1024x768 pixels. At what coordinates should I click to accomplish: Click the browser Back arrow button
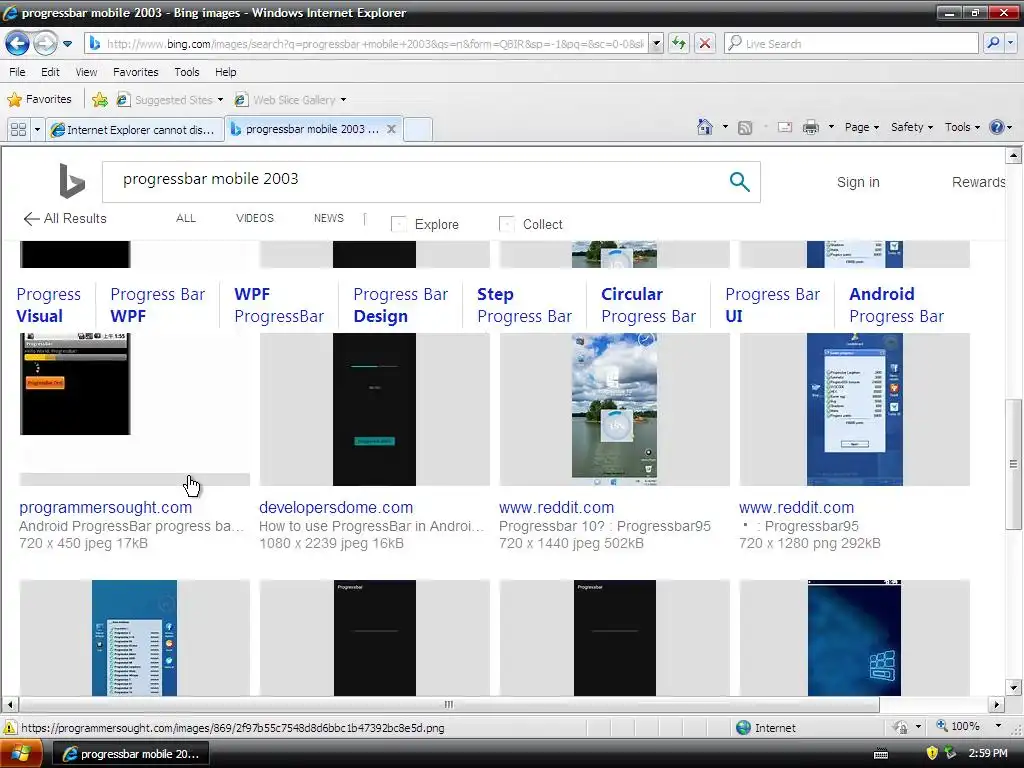coord(18,44)
